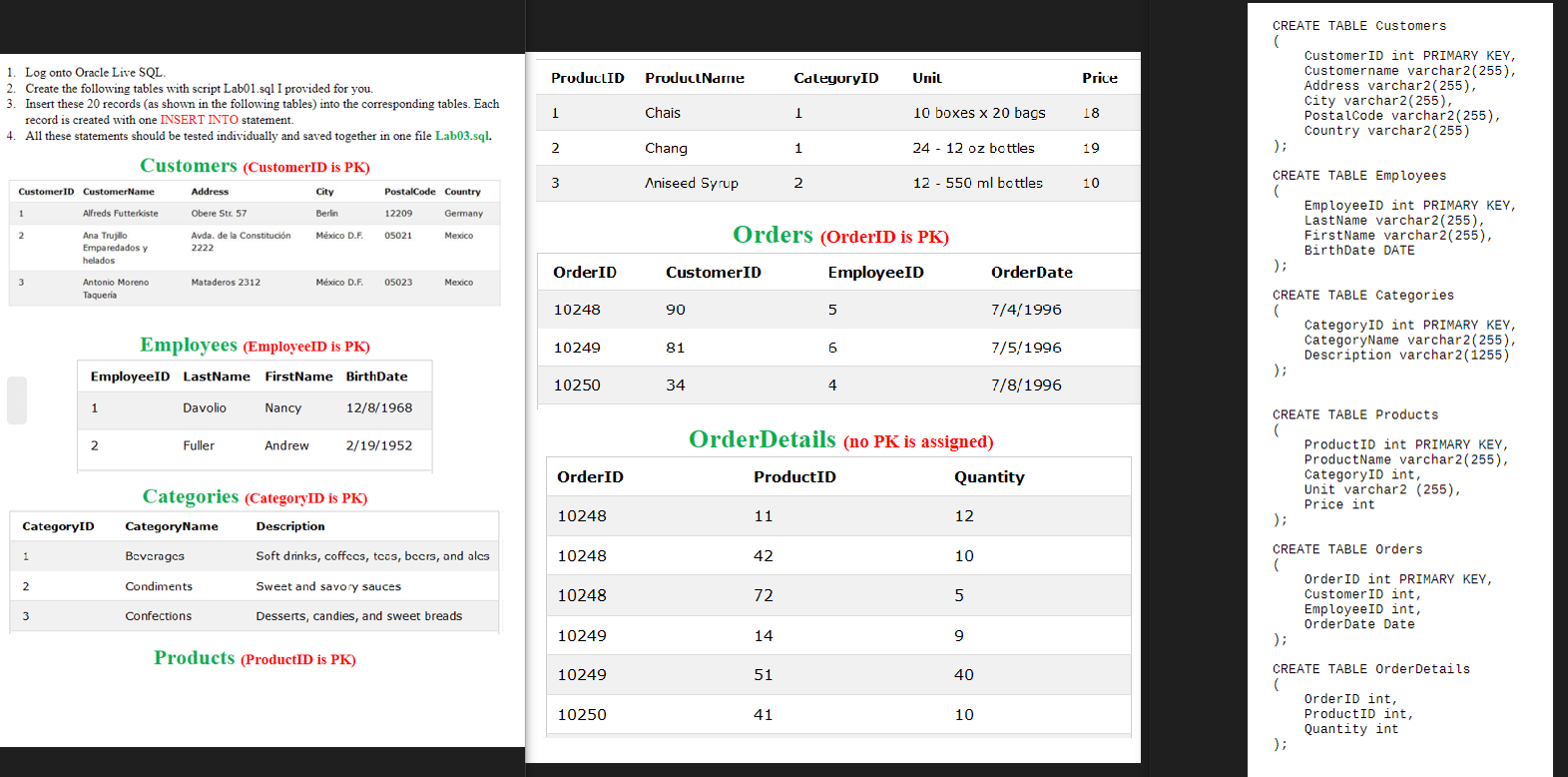The width and height of the screenshot is (1568, 777).
Task: Select the red "(CustomerID is PK)" note
Action: point(306,168)
